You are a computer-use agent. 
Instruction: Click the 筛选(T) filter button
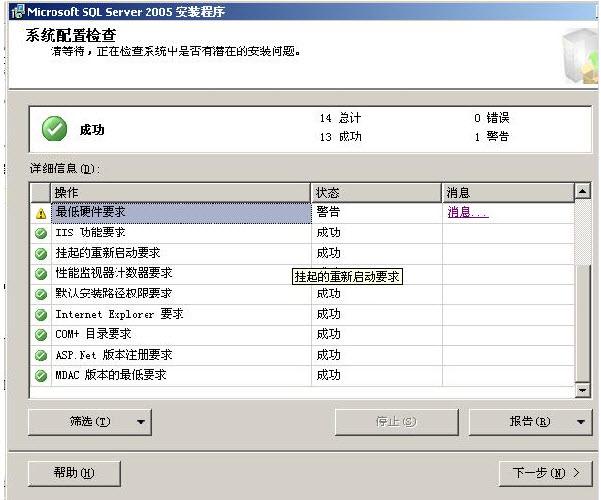click(90, 422)
